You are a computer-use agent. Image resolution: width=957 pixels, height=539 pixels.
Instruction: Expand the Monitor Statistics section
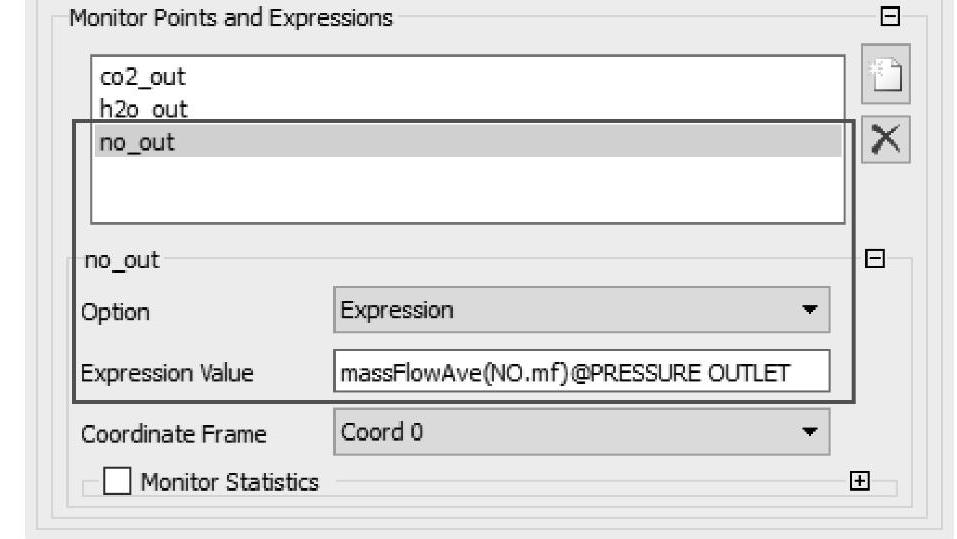click(x=858, y=481)
